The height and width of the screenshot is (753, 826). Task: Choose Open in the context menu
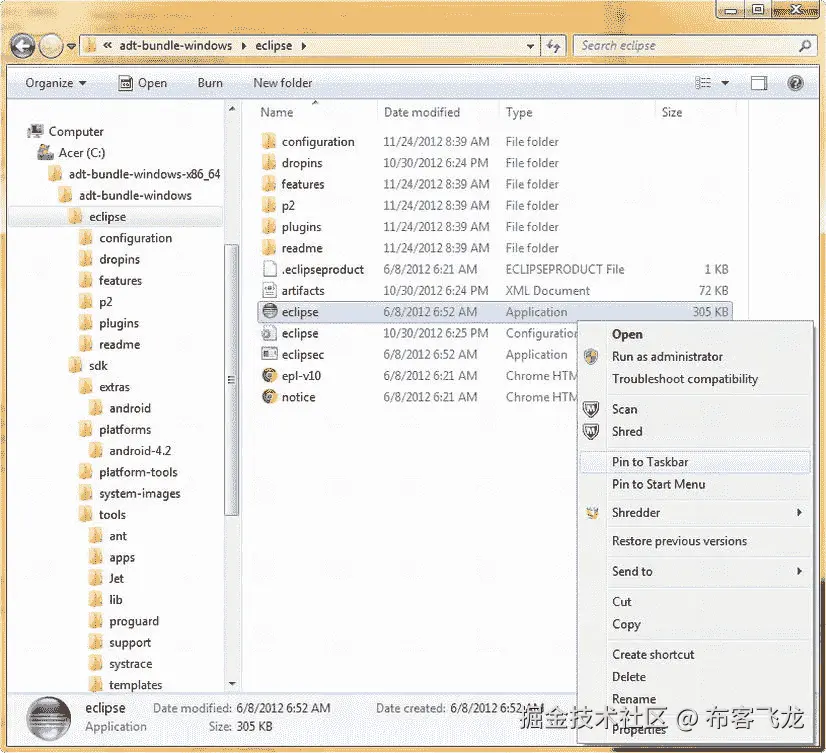[627, 335]
